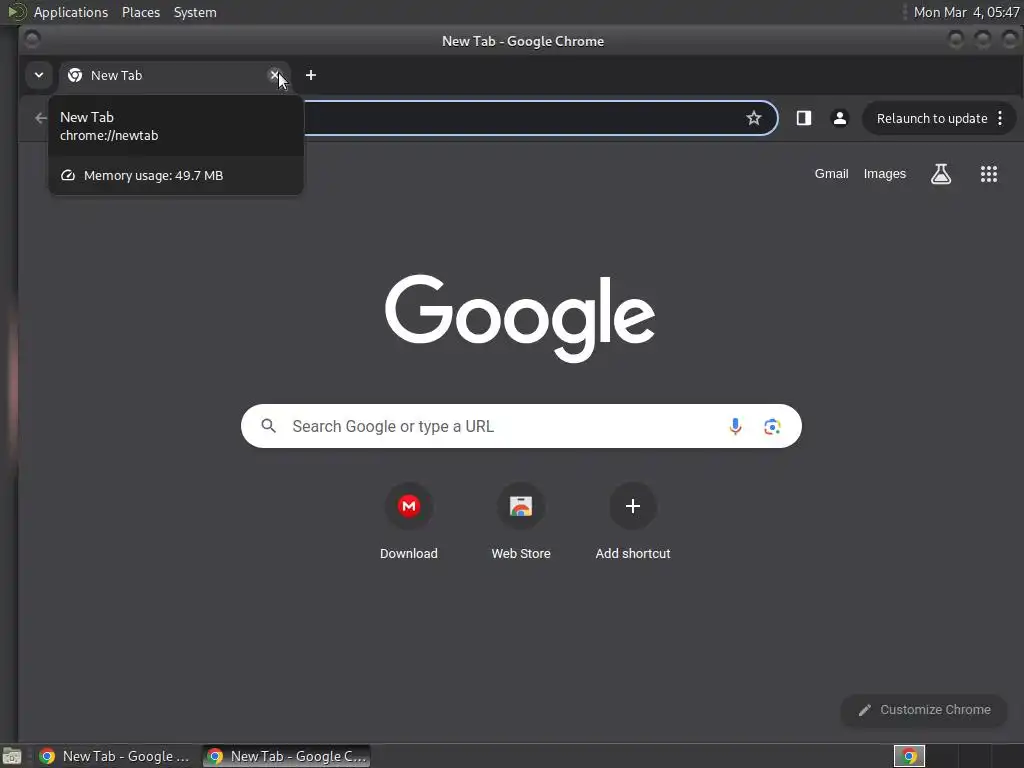Open the Download shortcut
The height and width of the screenshot is (768, 1024).
click(409, 522)
